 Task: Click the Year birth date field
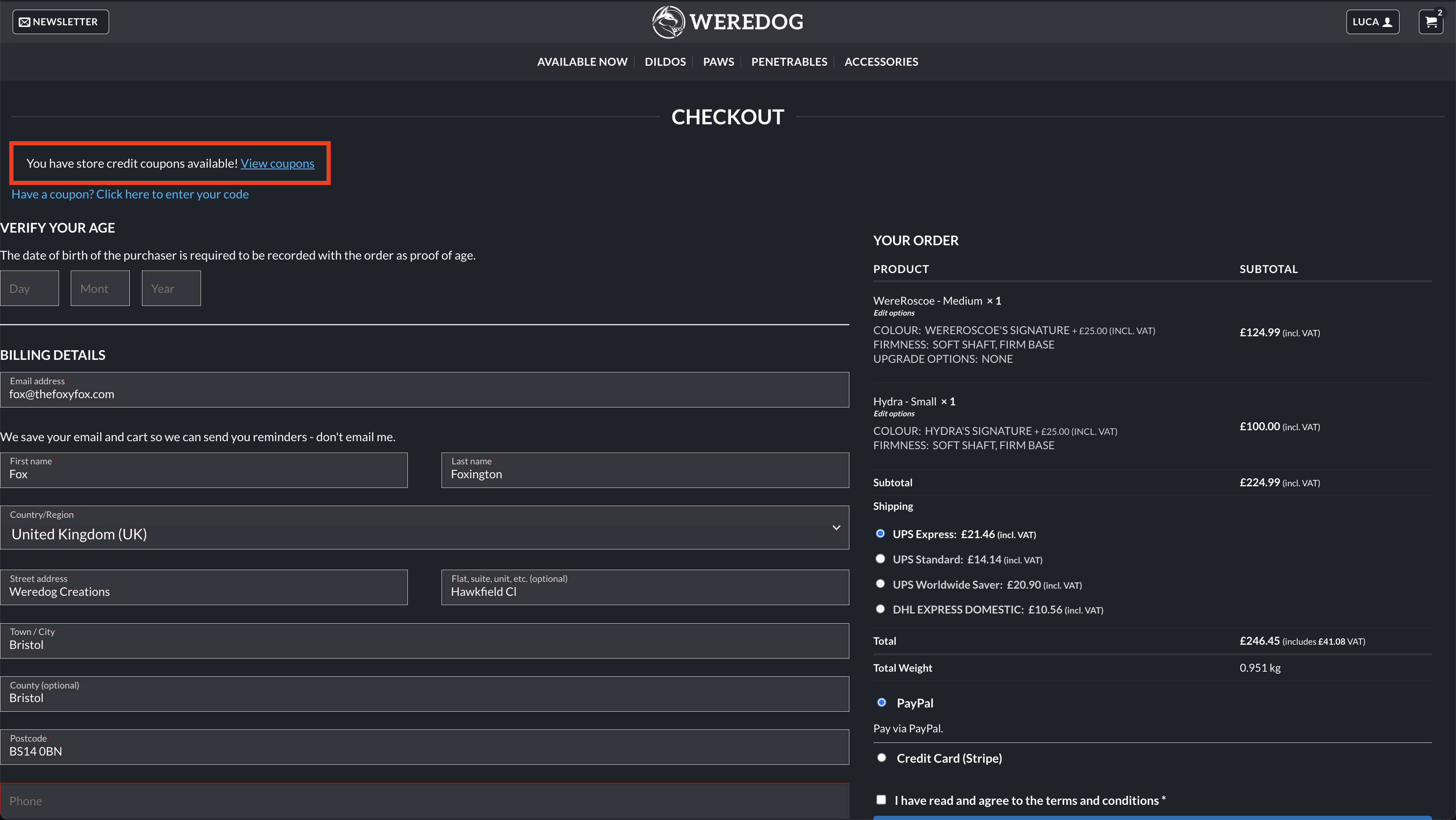tap(171, 288)
